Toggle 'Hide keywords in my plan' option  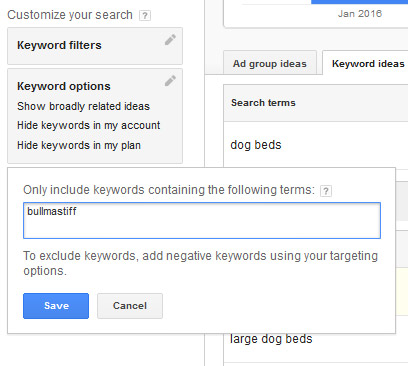tap(79, 145)
